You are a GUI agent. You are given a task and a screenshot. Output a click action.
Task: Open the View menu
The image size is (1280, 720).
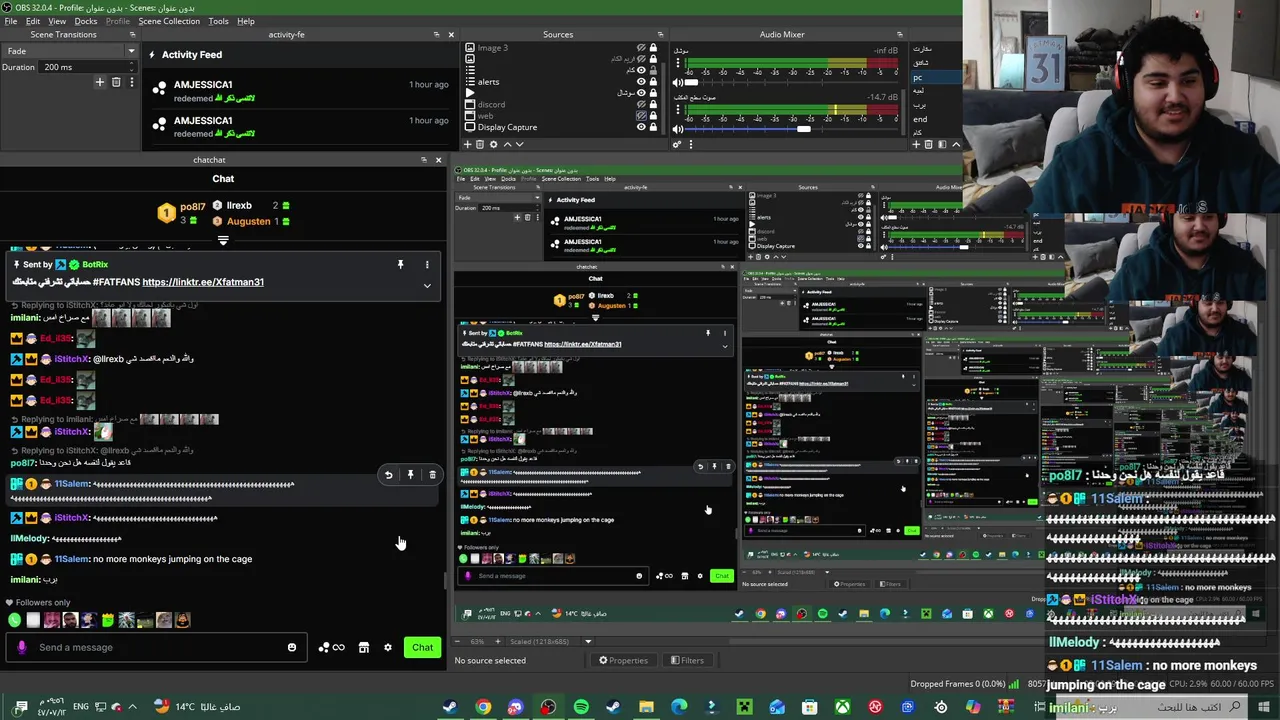click(57, 21)
